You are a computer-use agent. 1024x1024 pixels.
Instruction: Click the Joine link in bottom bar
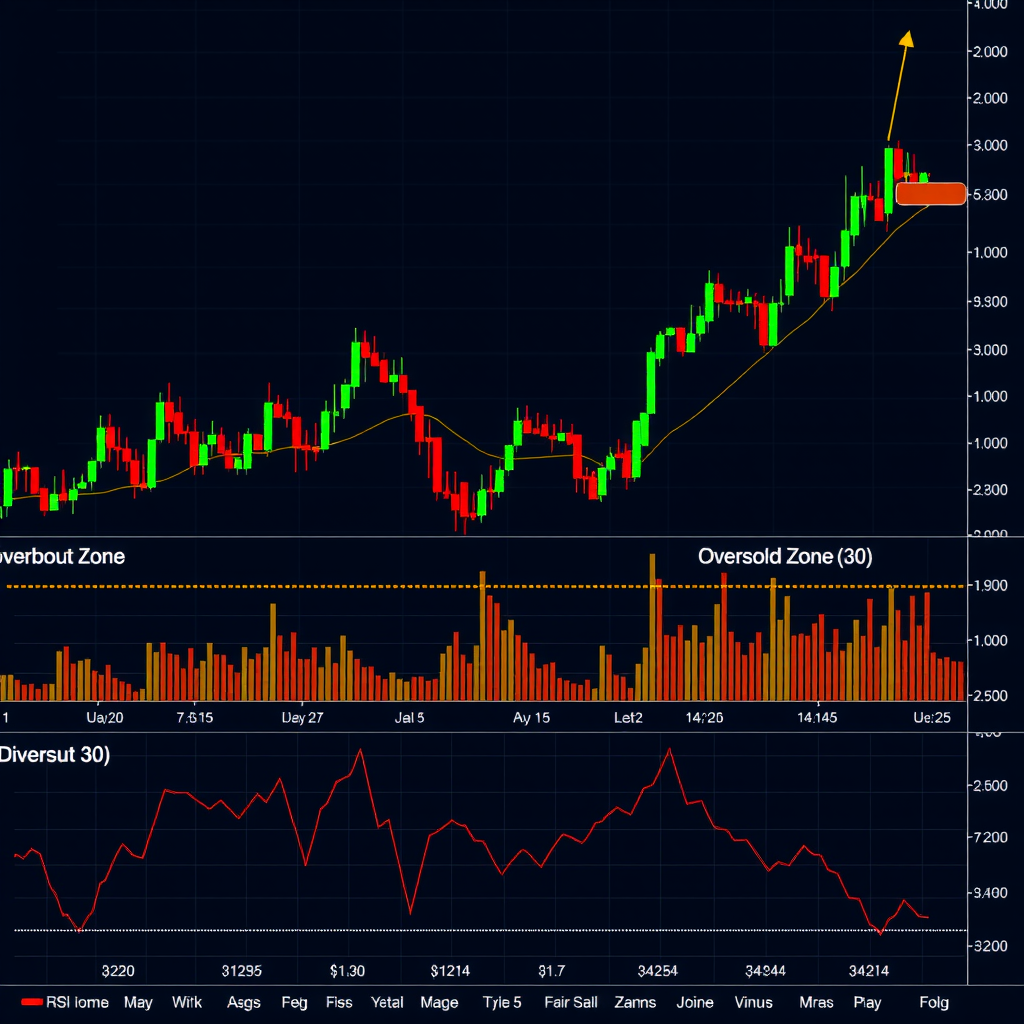point(695,1002)
